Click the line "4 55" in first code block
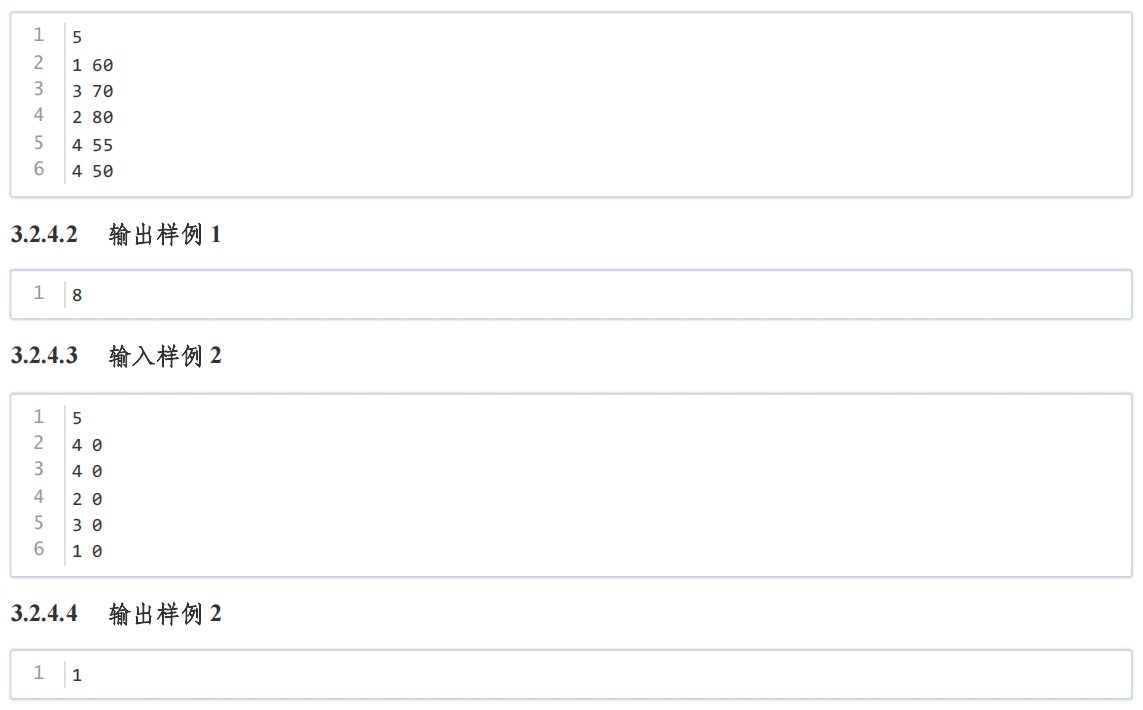The image size is (1143, 710). click(93, 145)
